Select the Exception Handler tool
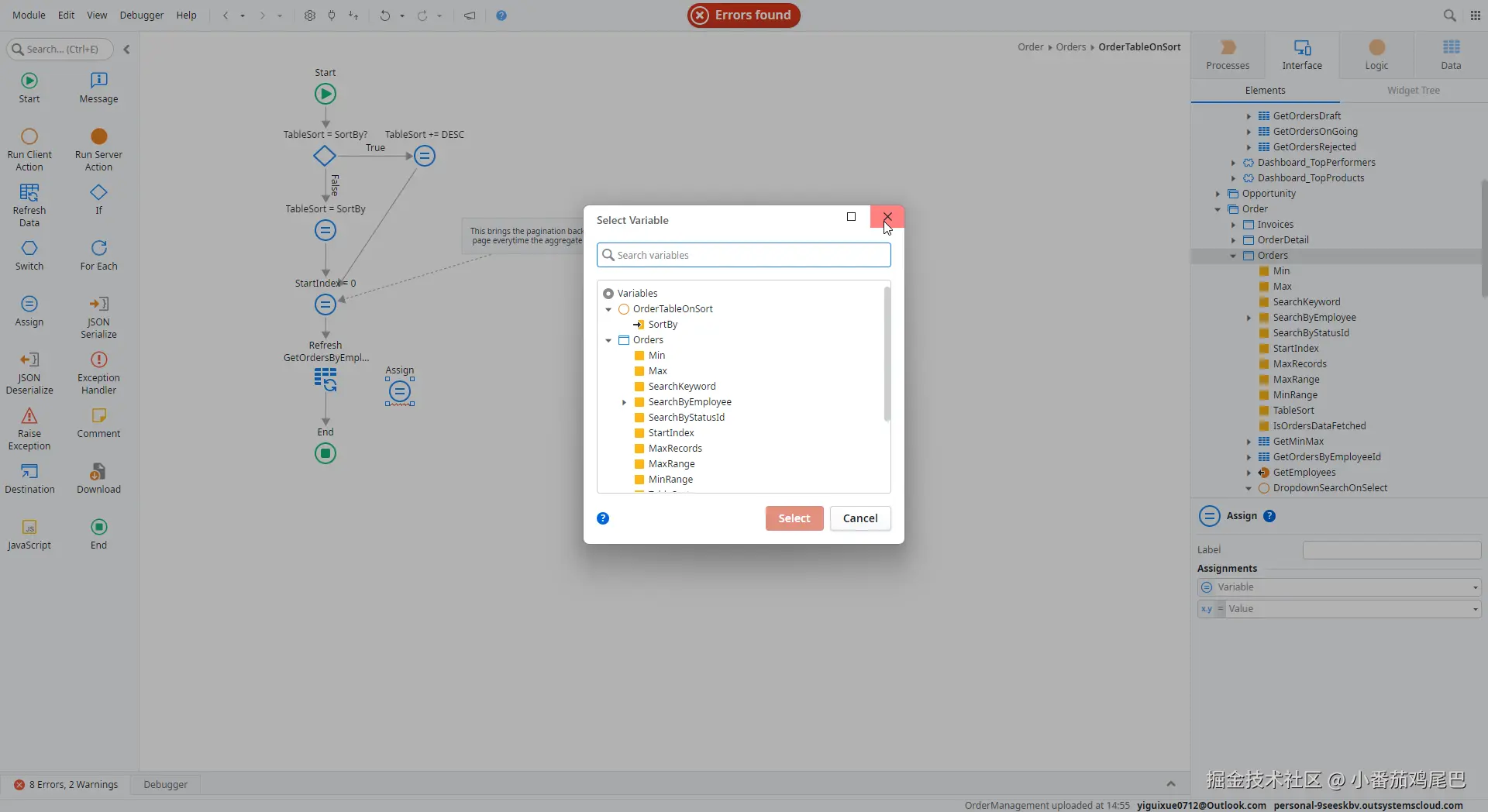This screenshot has height=812, width=1488. tap(98, 373)
